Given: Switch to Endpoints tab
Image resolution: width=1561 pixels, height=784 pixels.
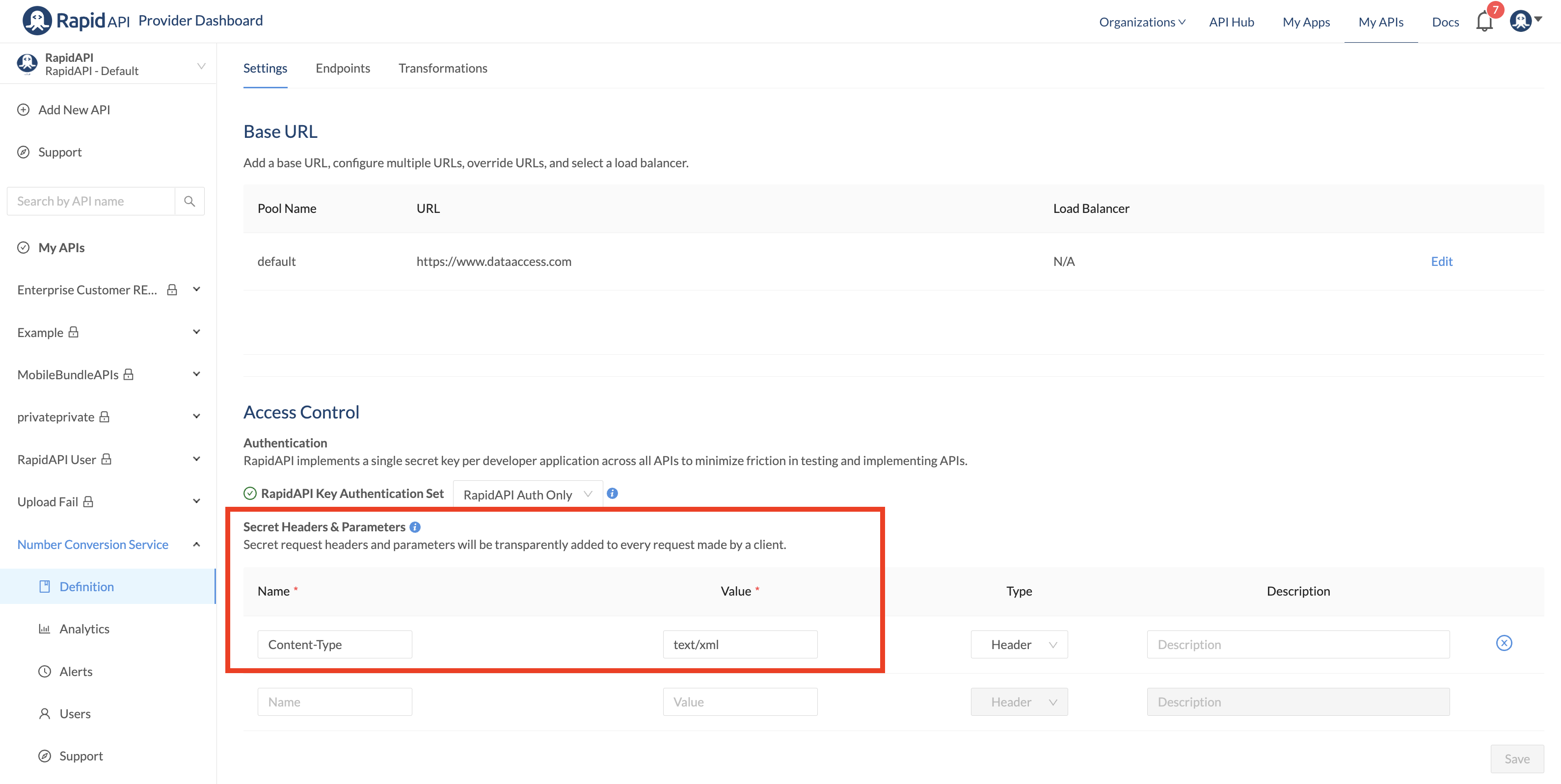Looking at the screenshot, I should pyautogui.click(x=342, y=68).
